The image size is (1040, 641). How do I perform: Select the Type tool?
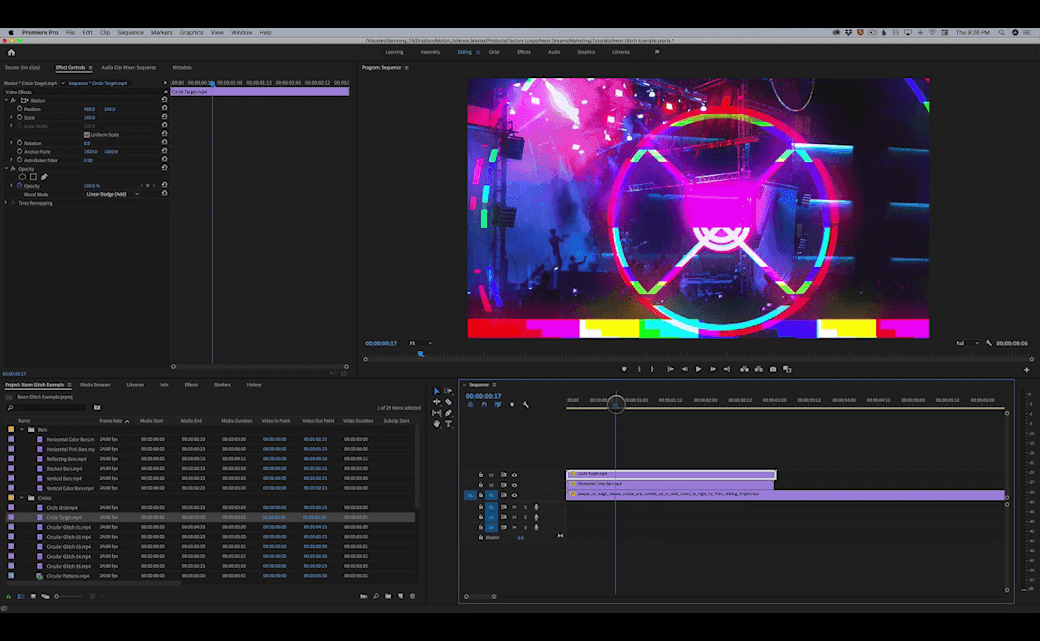pyautogui.click(x=448, y=423)
